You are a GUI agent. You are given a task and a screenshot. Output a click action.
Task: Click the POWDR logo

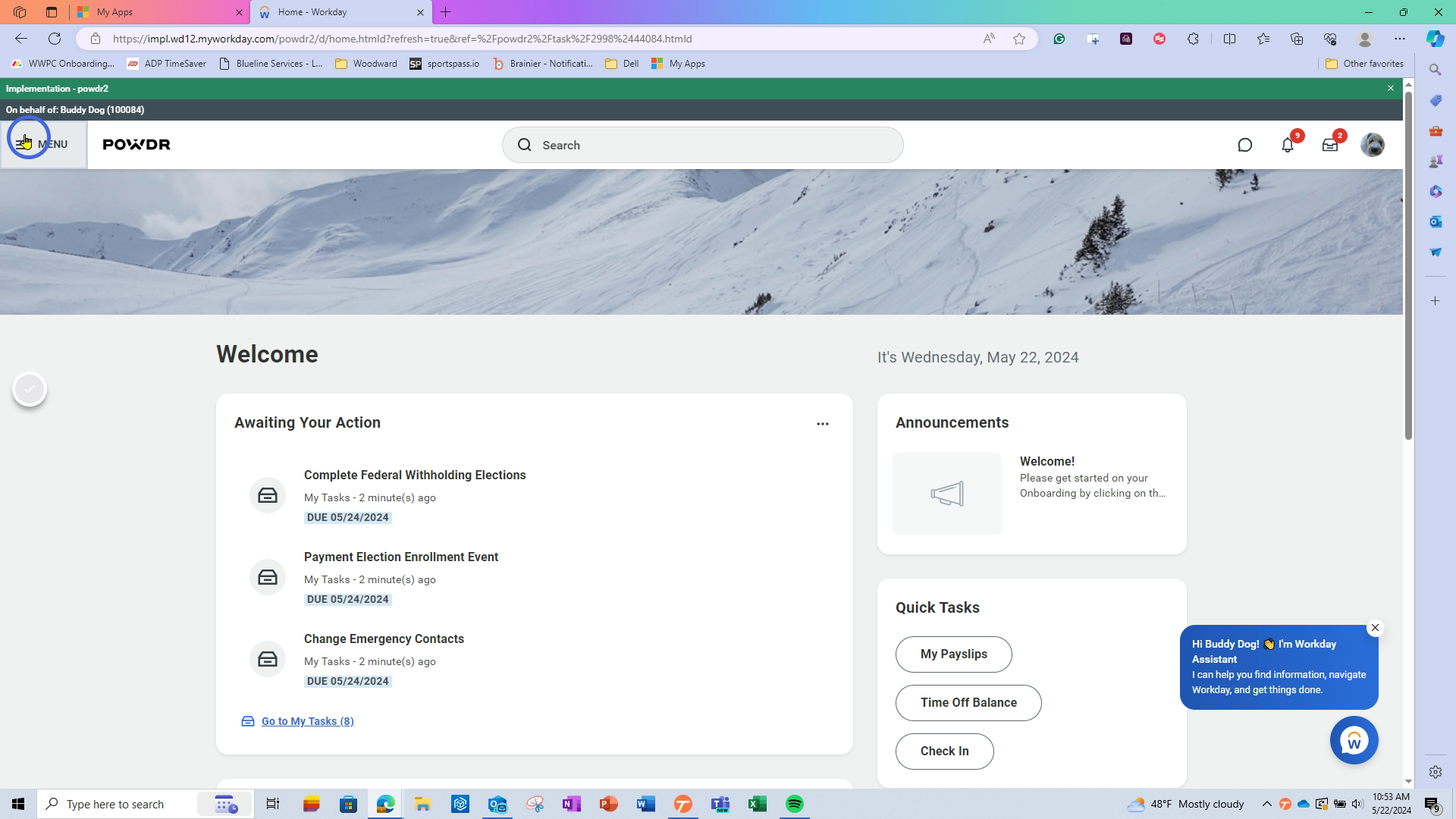coord(136,144)
